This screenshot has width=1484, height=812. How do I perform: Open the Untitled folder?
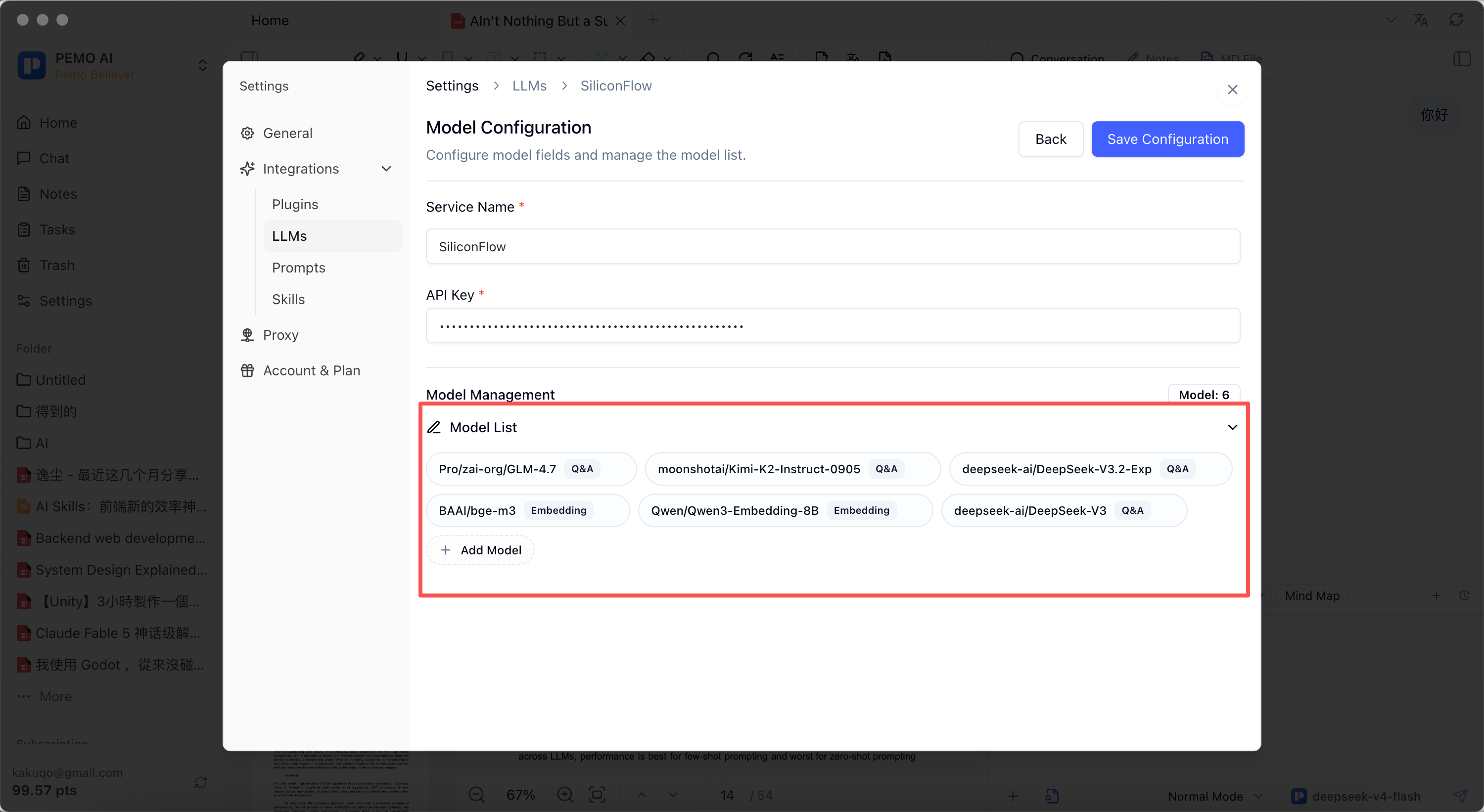pyautogui.click(x=60, y=380)
